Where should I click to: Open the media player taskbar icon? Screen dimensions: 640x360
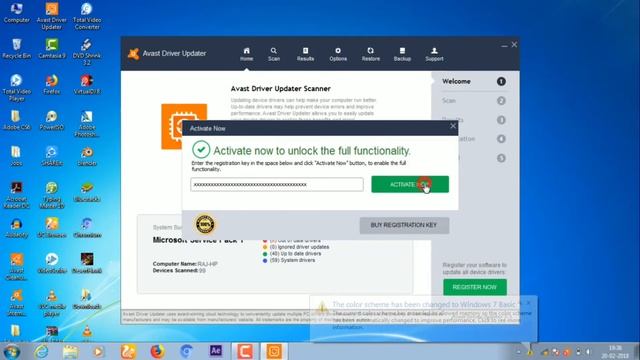point(98,351)
